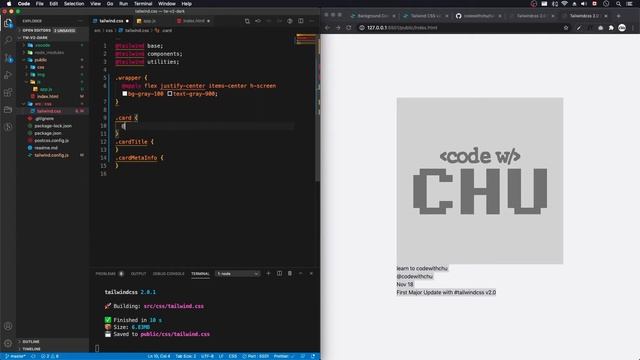Screen dimensions: 640x360
Task: Click the browser Forward arrow
Action: (x=338, y=28)
